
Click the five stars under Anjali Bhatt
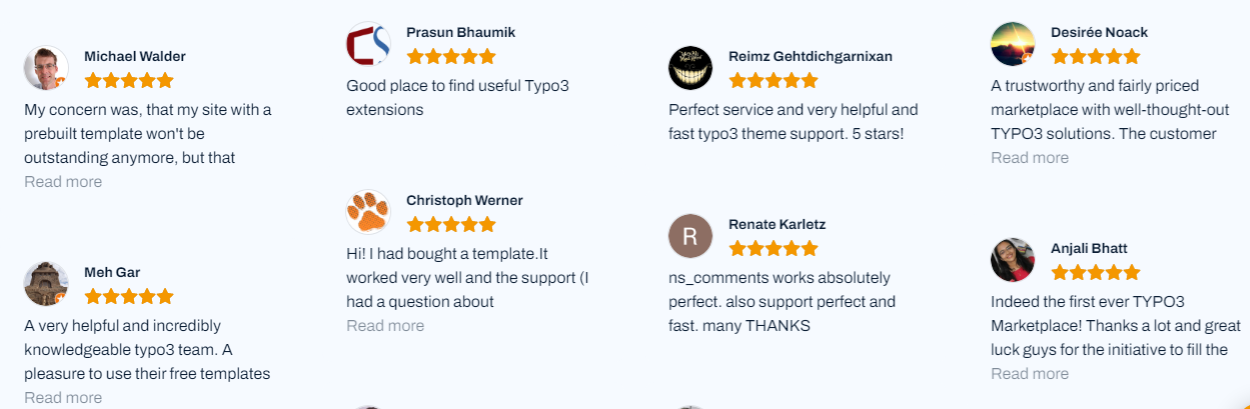click(1095, 272)
